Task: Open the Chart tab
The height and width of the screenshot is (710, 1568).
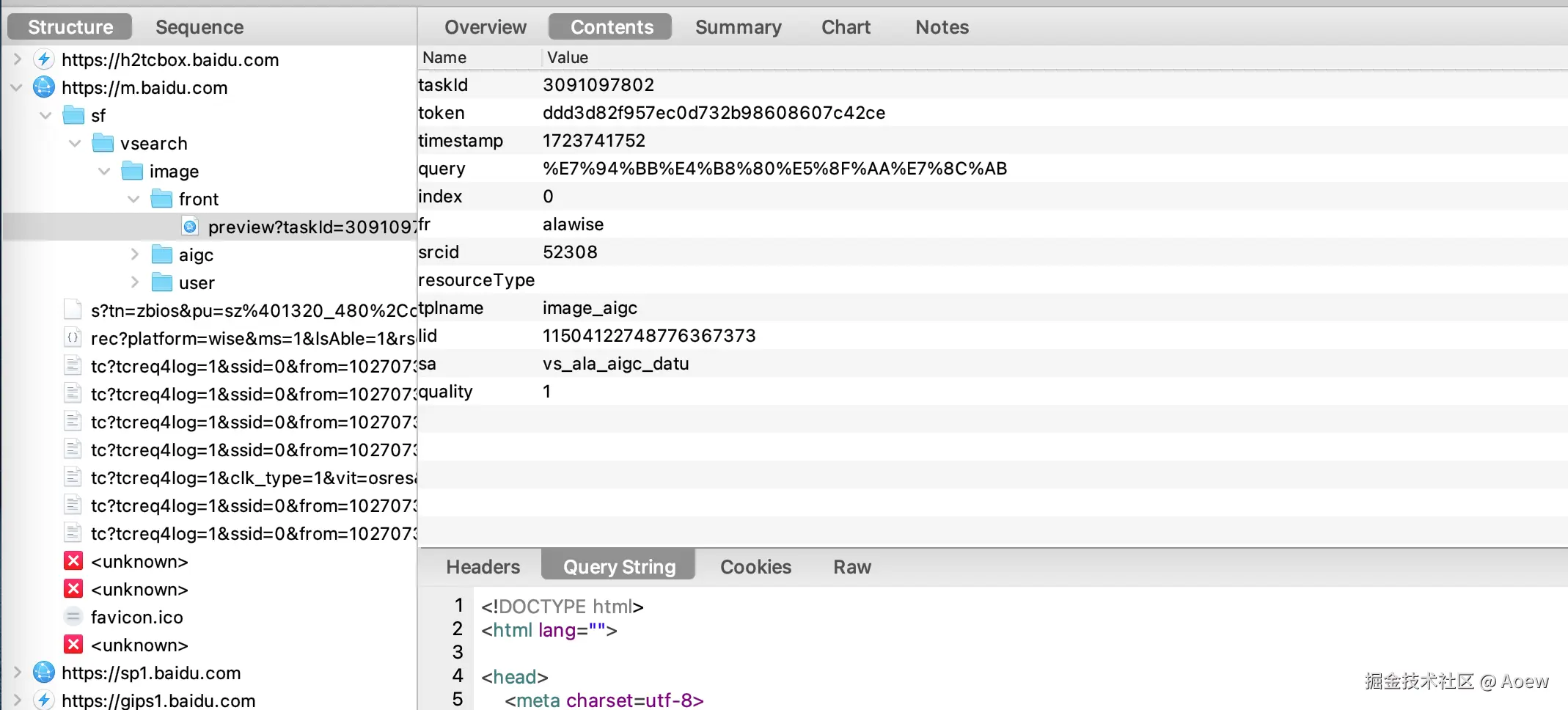Action: coord(846,27)
